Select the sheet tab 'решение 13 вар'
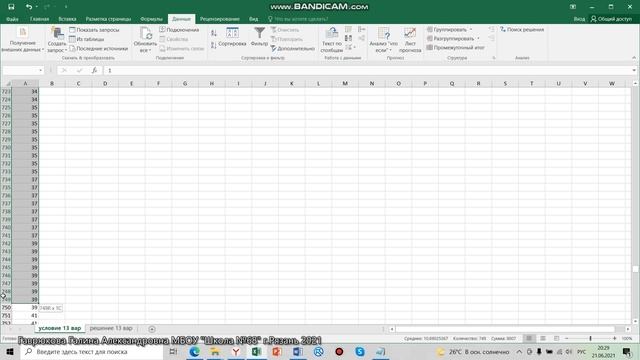640x360 pixels. point(111,328)
